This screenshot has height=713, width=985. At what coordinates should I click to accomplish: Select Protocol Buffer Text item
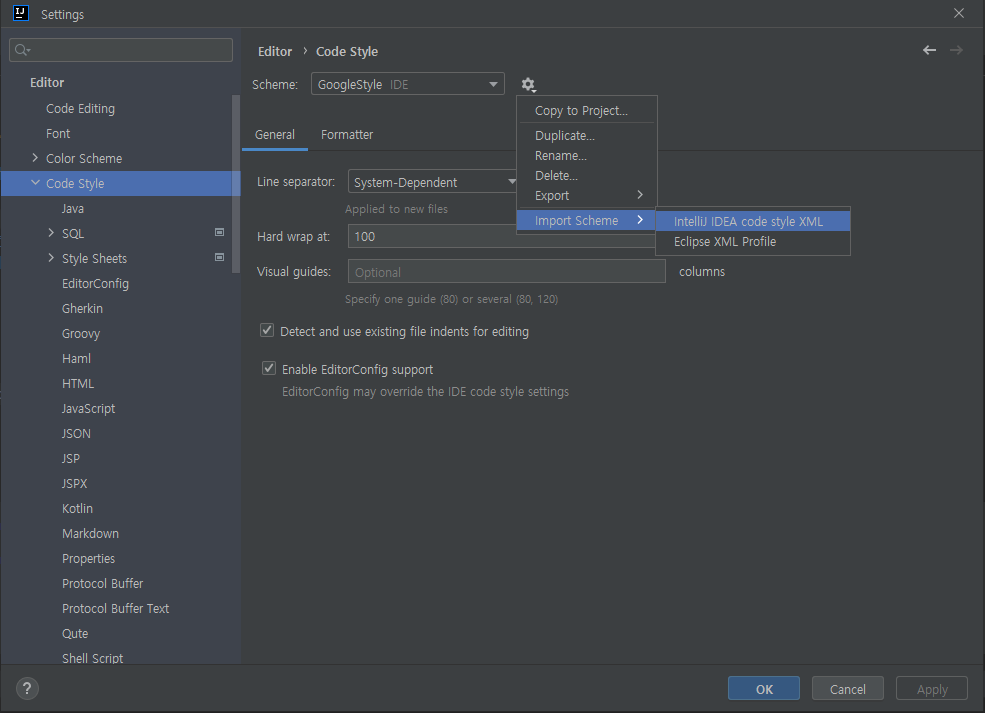click(116, 609)
